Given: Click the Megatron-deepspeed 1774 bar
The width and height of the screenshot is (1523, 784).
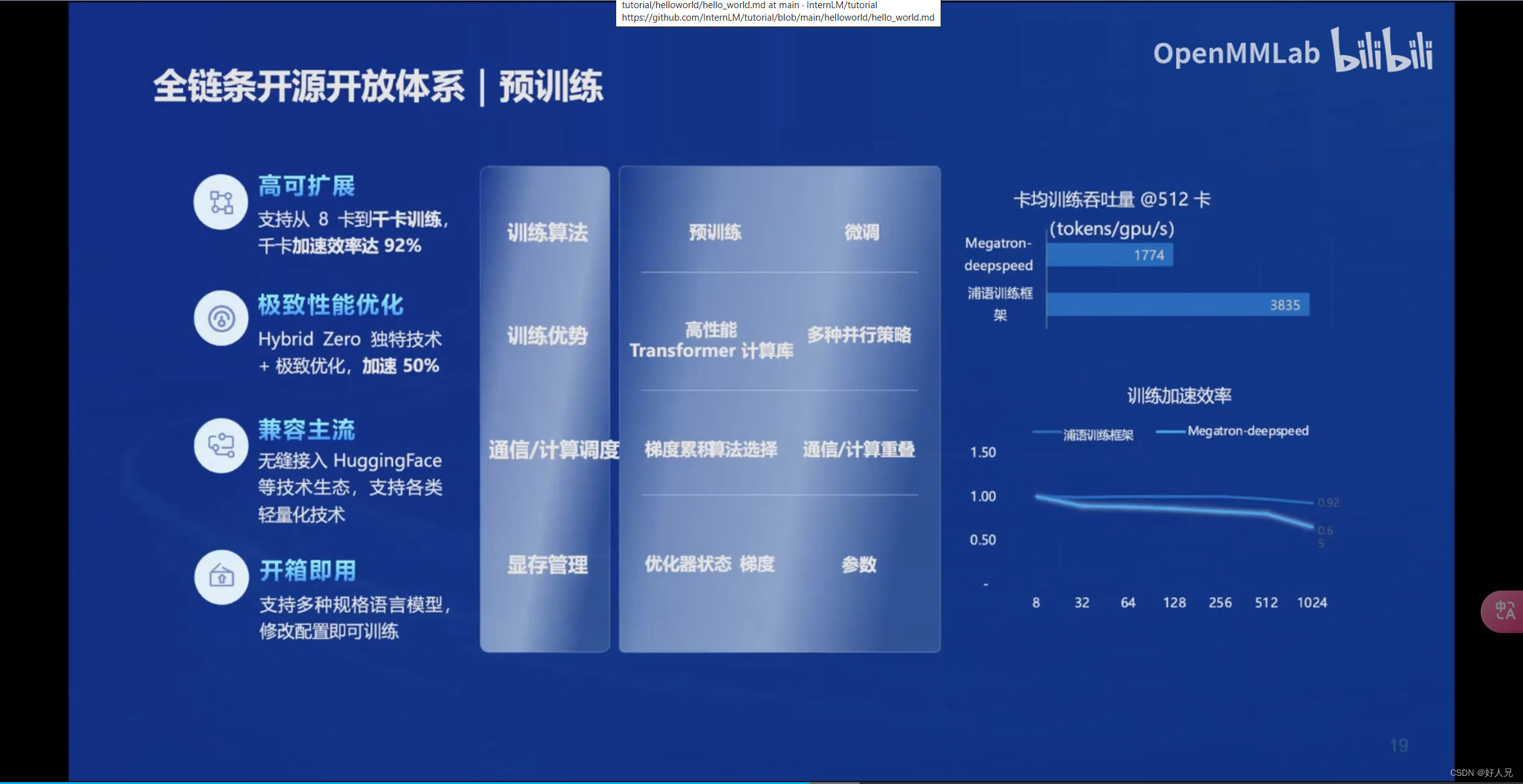Looking at the screenshot, I should 1110,255.
